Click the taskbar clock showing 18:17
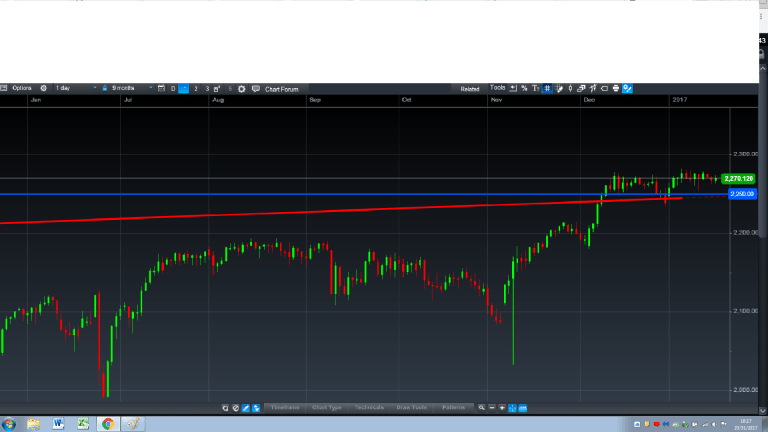 point(745,424)
